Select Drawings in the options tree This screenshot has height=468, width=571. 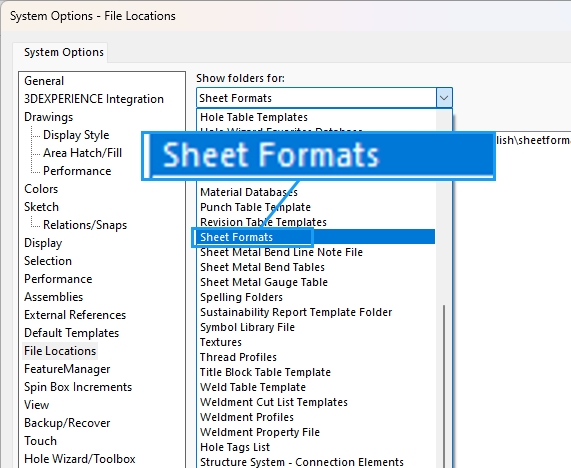pos(48,117)
